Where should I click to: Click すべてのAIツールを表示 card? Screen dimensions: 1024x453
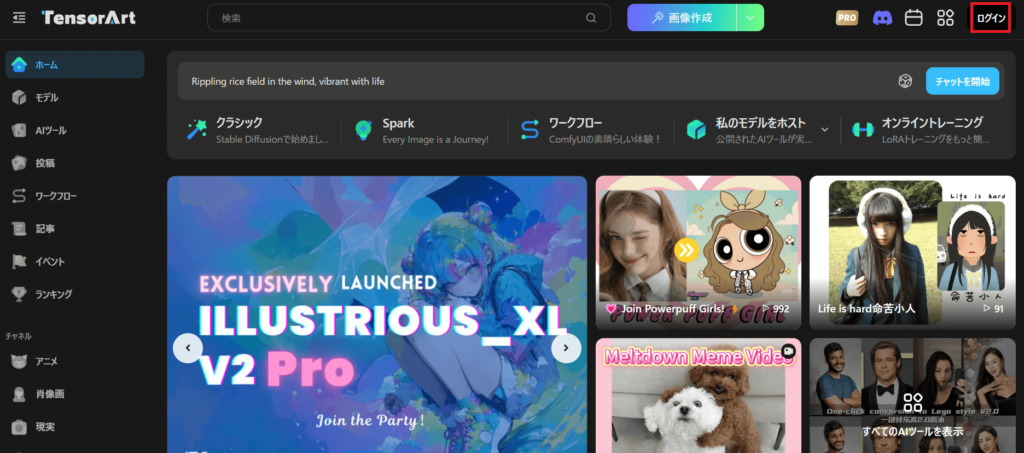[x=912, y=396]
